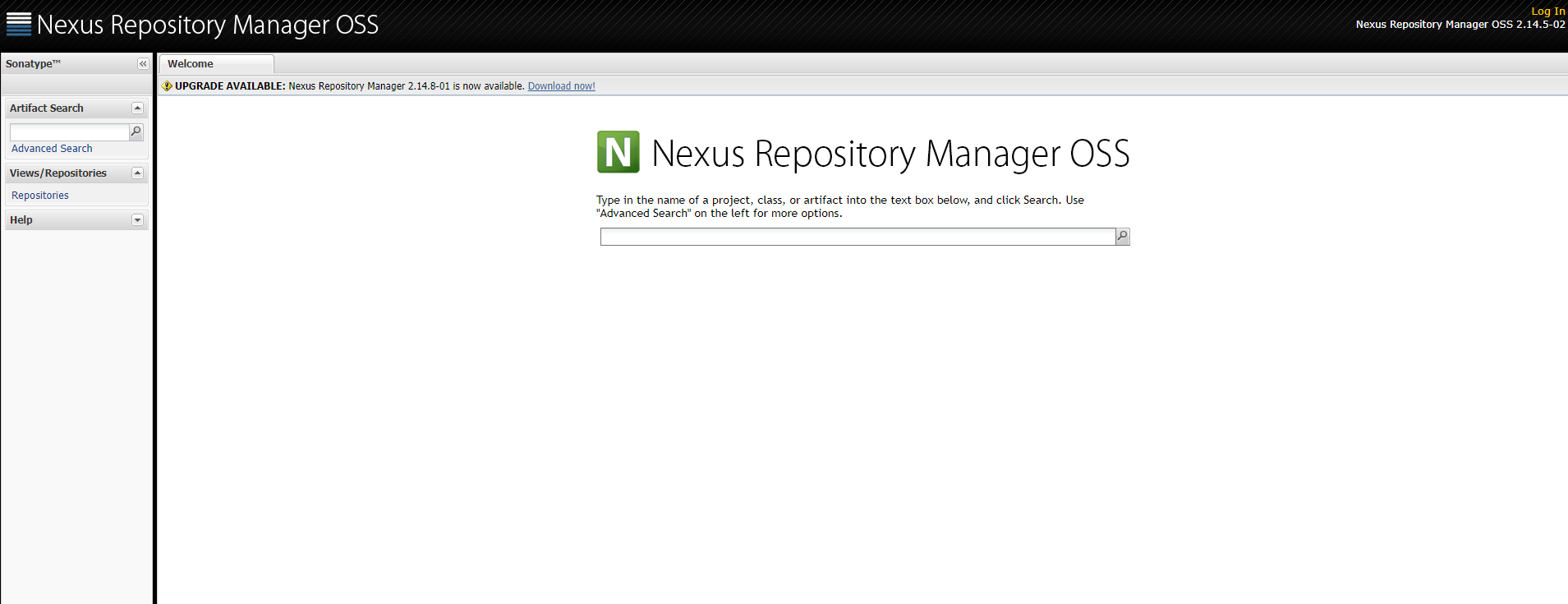Focus the sidebar artifact search field
This screenshot has height=604, width=1568.
[x=69, y=131]
